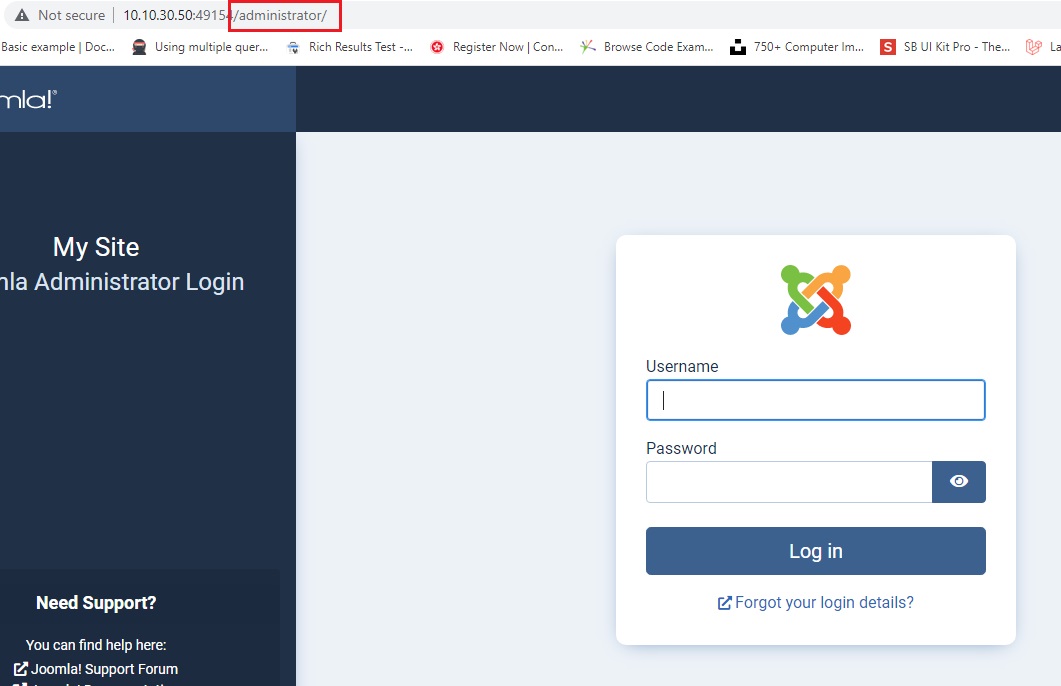Click the 750+ Computer bookmark favicon

pos(738,47)
